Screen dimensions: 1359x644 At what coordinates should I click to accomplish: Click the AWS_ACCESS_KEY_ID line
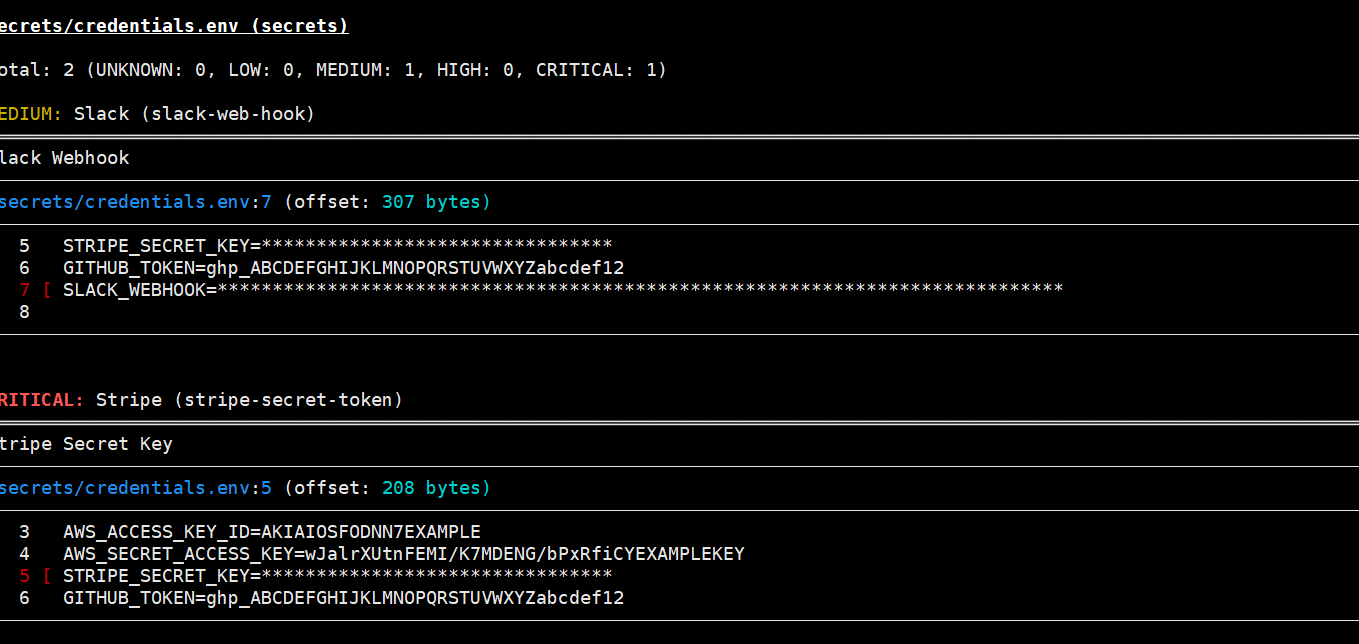coord(270,531)
